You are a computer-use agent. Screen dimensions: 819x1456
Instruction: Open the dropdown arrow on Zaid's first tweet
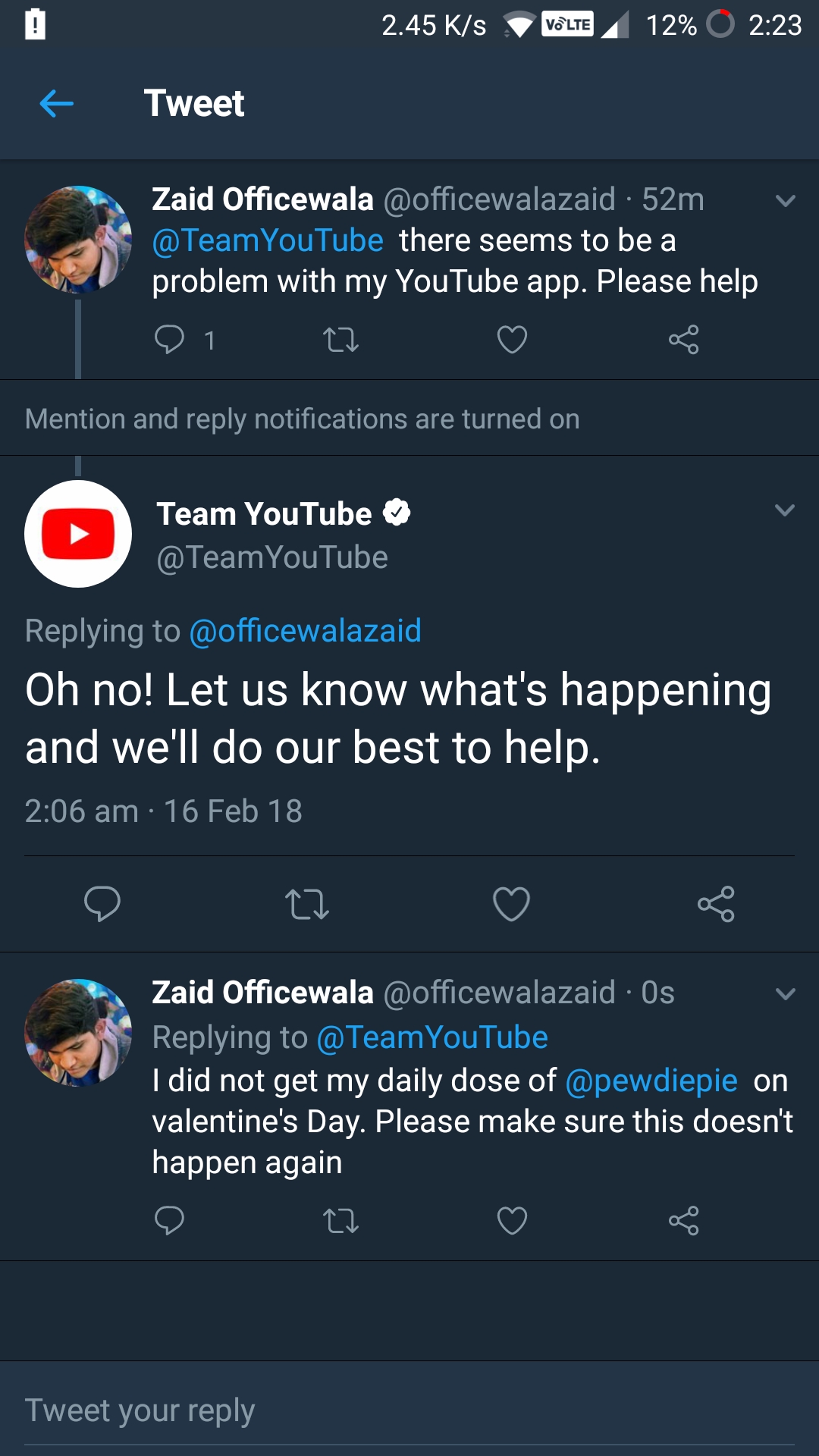coord(784,199)
